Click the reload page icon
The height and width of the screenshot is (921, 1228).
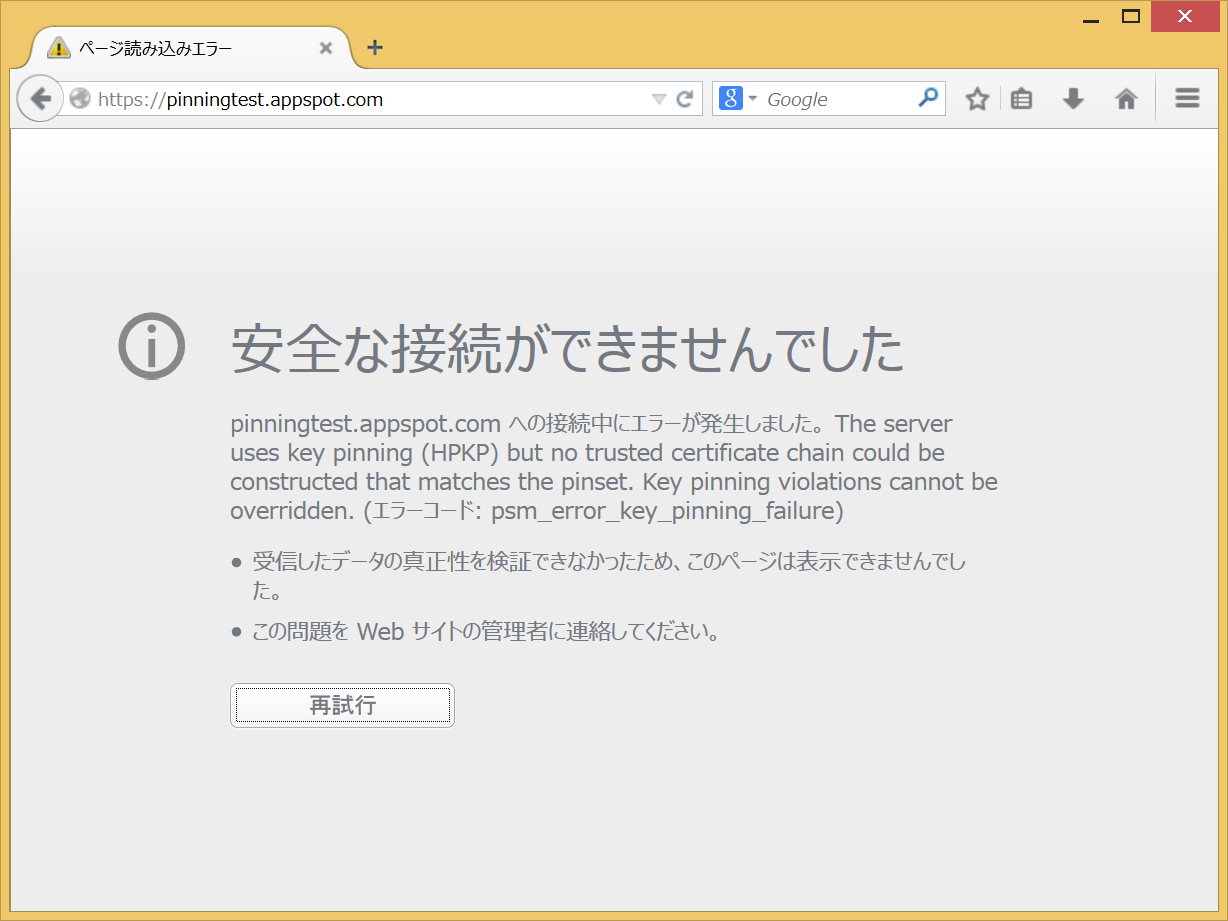(x=684, y=98)
